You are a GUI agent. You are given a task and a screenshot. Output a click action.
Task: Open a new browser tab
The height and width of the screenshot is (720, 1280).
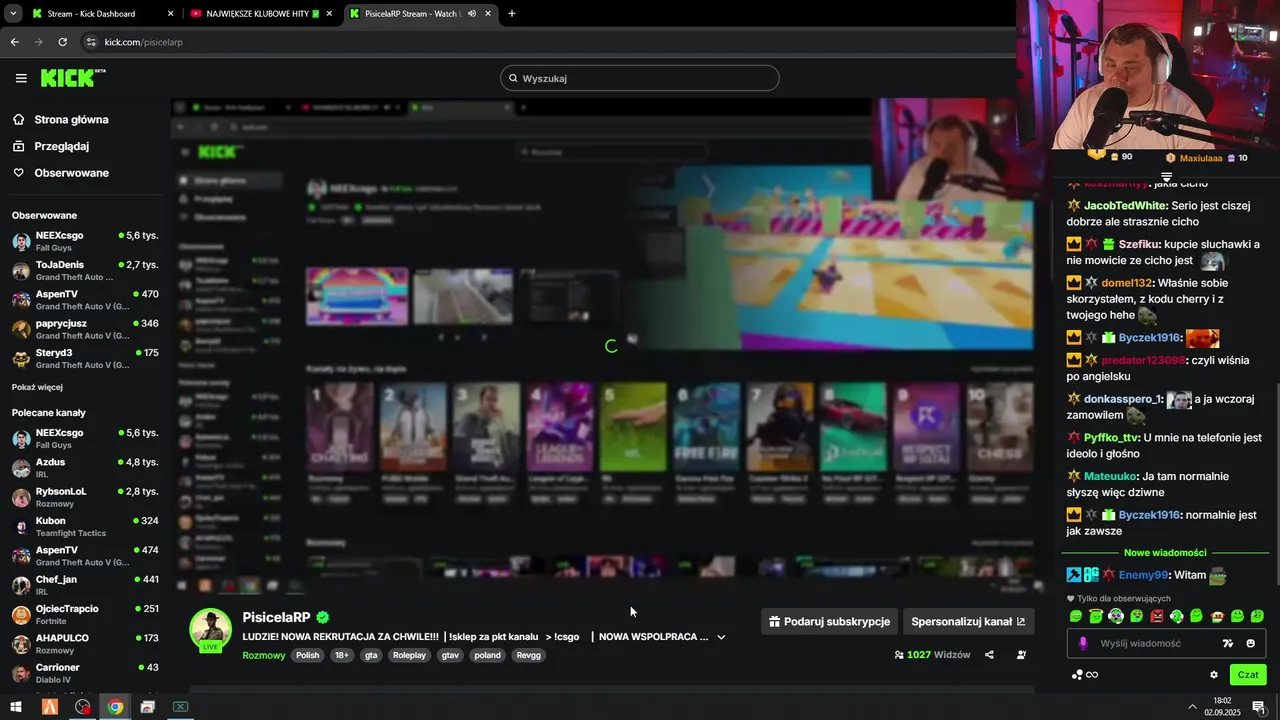click(x=512, y=14)
